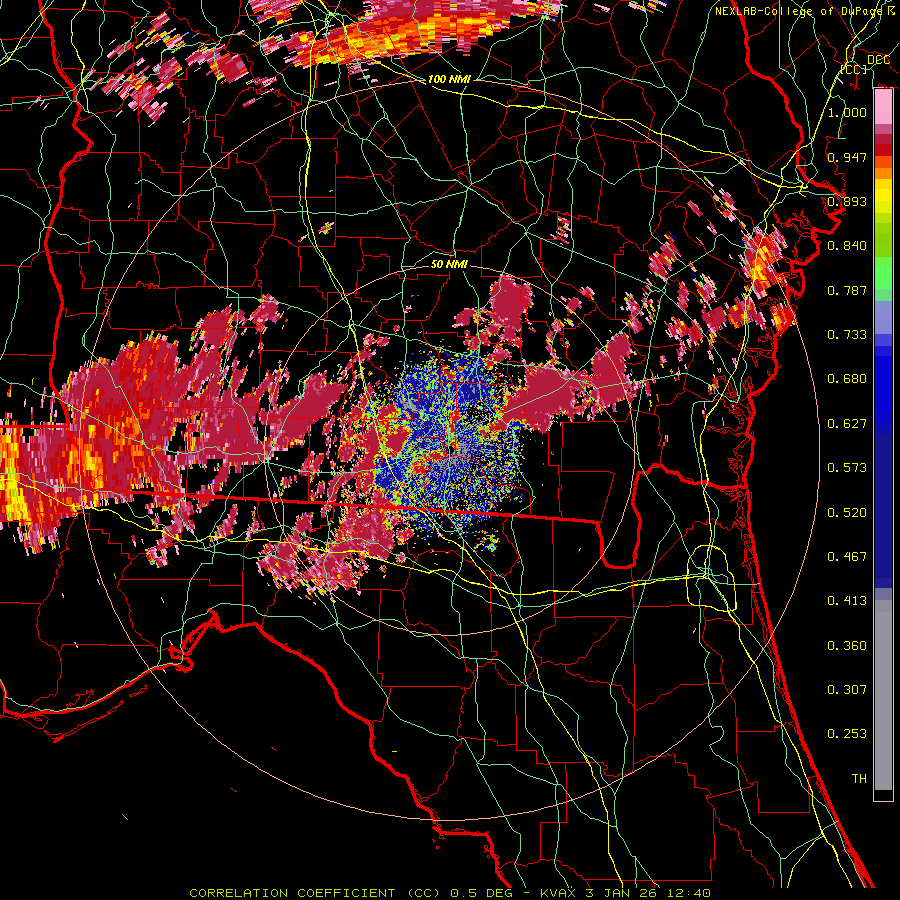
Task: Select the 0.733 scale label
Action: pyautogui.click(x=847, y=335)
